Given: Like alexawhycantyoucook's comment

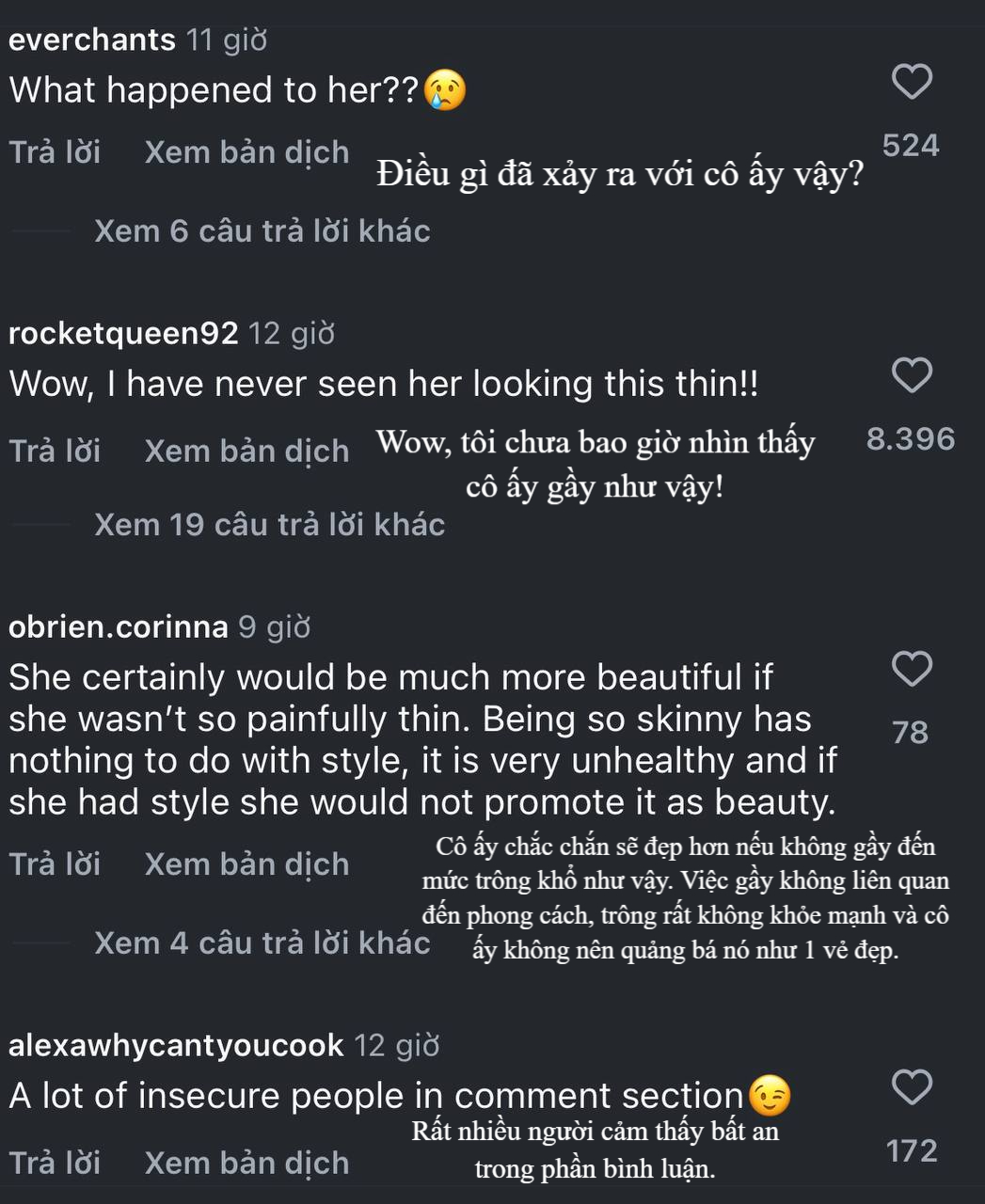Looking at the screenshot, I should (911, 1087).
